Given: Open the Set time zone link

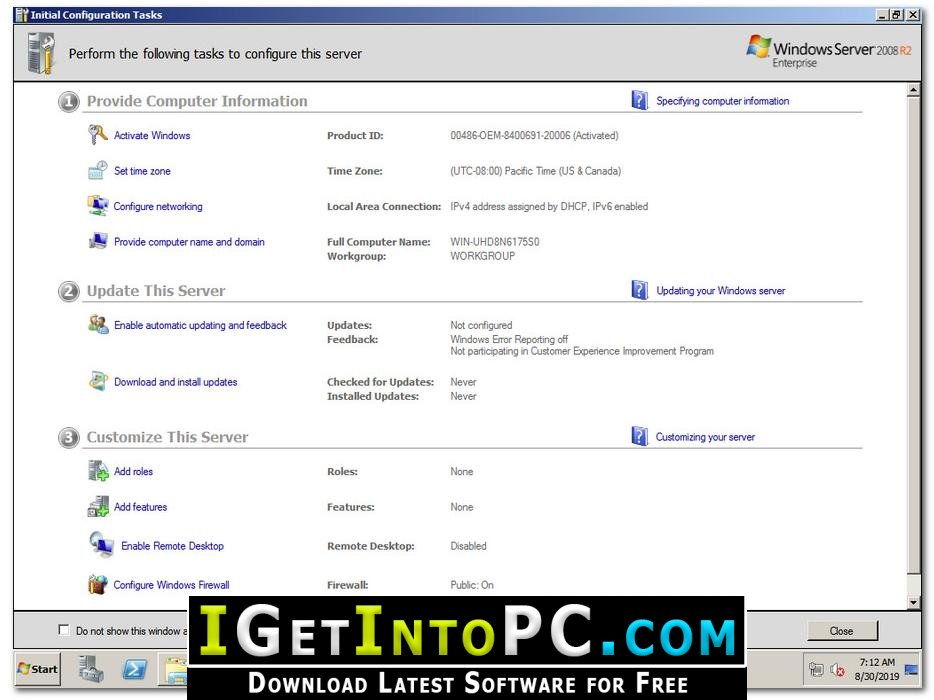Looking at the screenshot, I should pos(142,171).
